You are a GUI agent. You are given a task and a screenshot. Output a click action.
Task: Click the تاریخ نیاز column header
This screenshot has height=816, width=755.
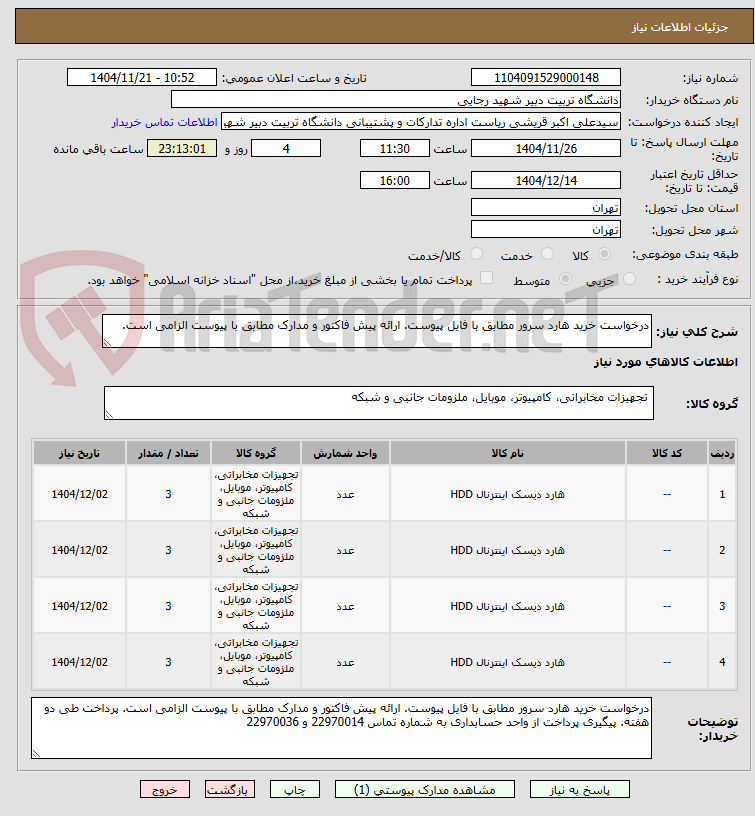(x=80, y=453)
